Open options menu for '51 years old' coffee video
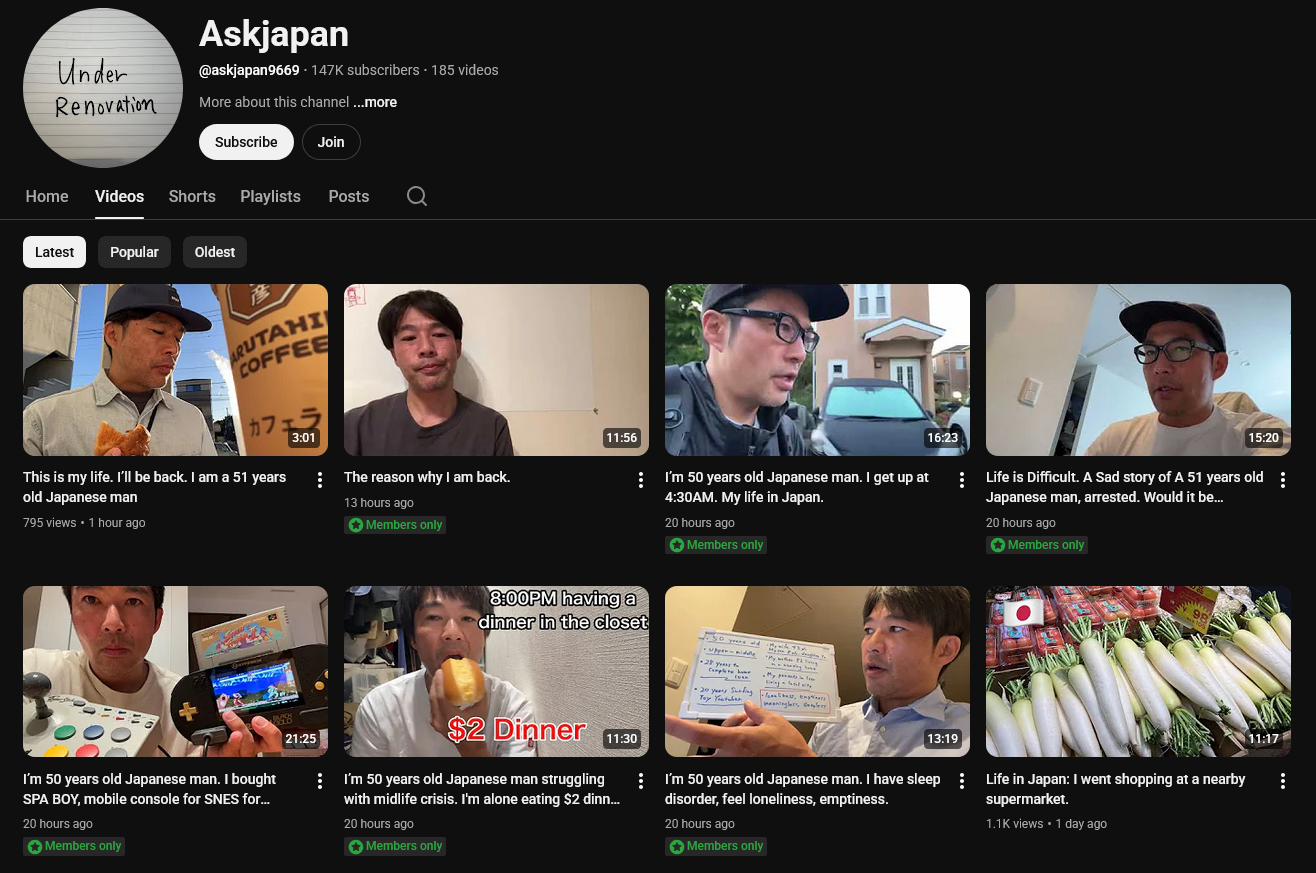This screenshot has width=1316, height=873. pos(320,480)
